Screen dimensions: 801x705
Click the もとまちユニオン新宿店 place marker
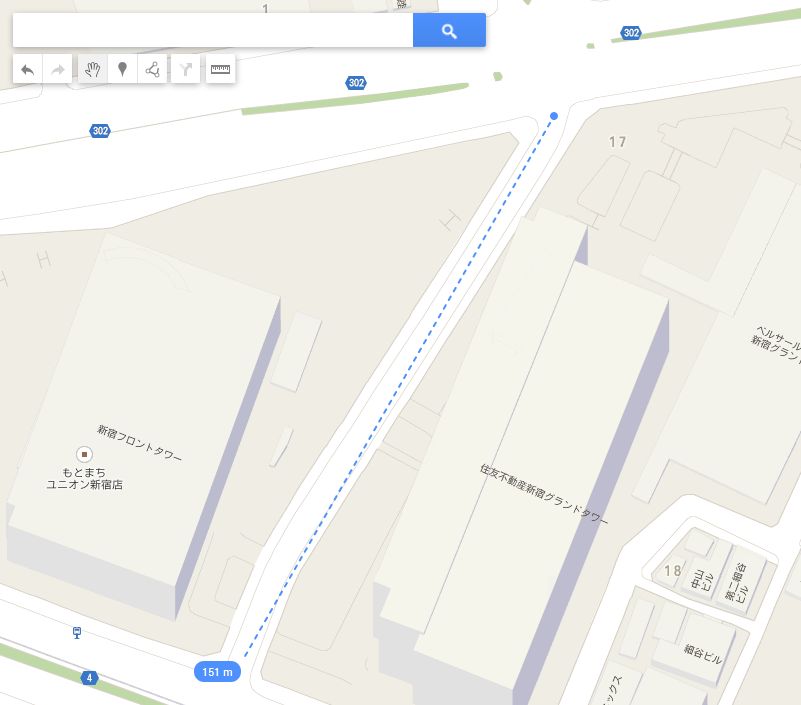84,454
